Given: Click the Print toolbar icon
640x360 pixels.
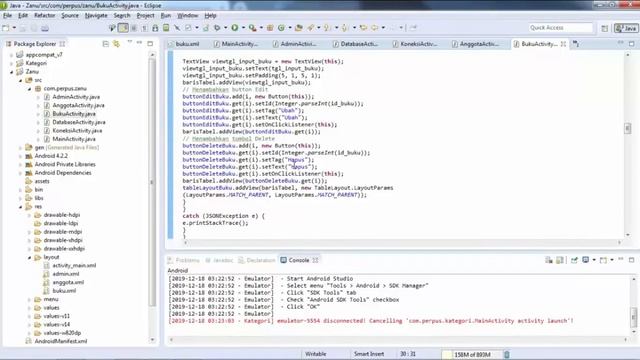Looking at the screenshot, I should [45, 28].
